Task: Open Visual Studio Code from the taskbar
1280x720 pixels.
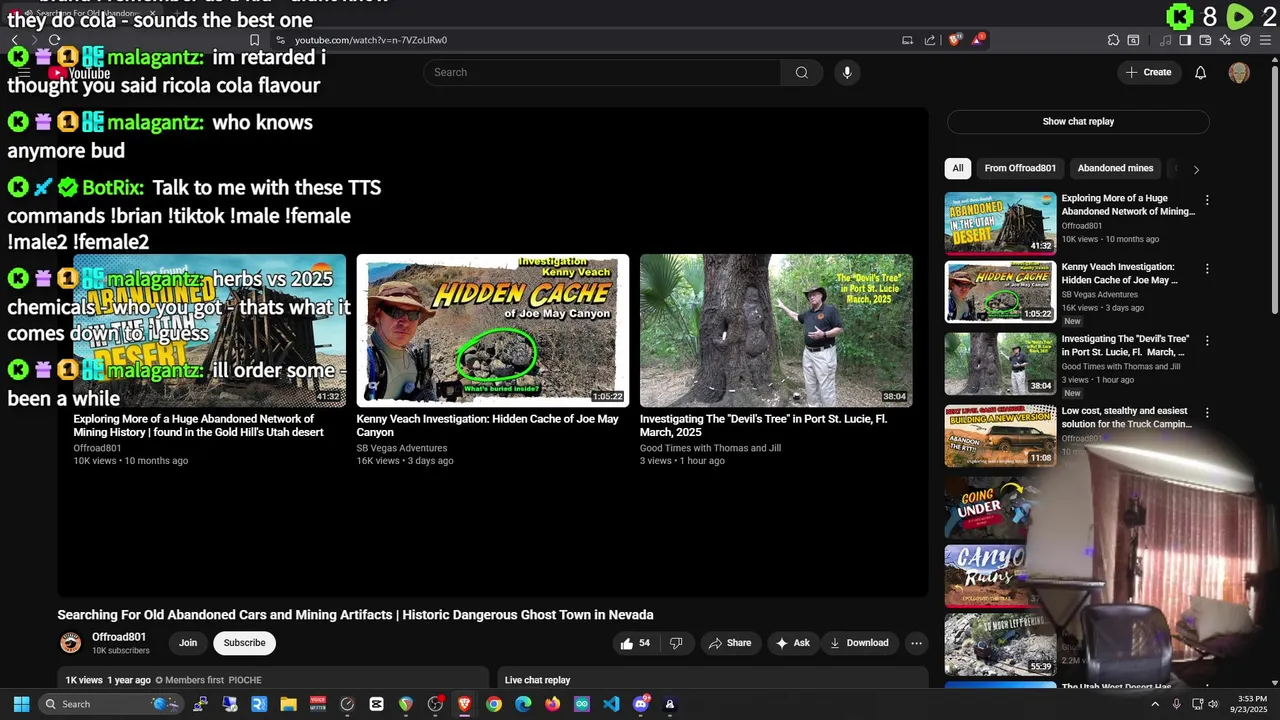Action: [611, 704]
